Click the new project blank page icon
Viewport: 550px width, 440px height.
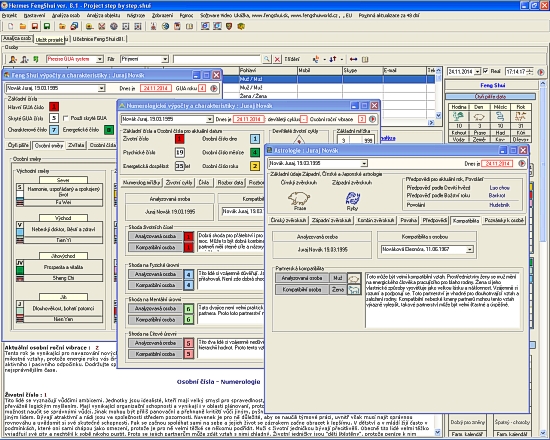(11, 26)
